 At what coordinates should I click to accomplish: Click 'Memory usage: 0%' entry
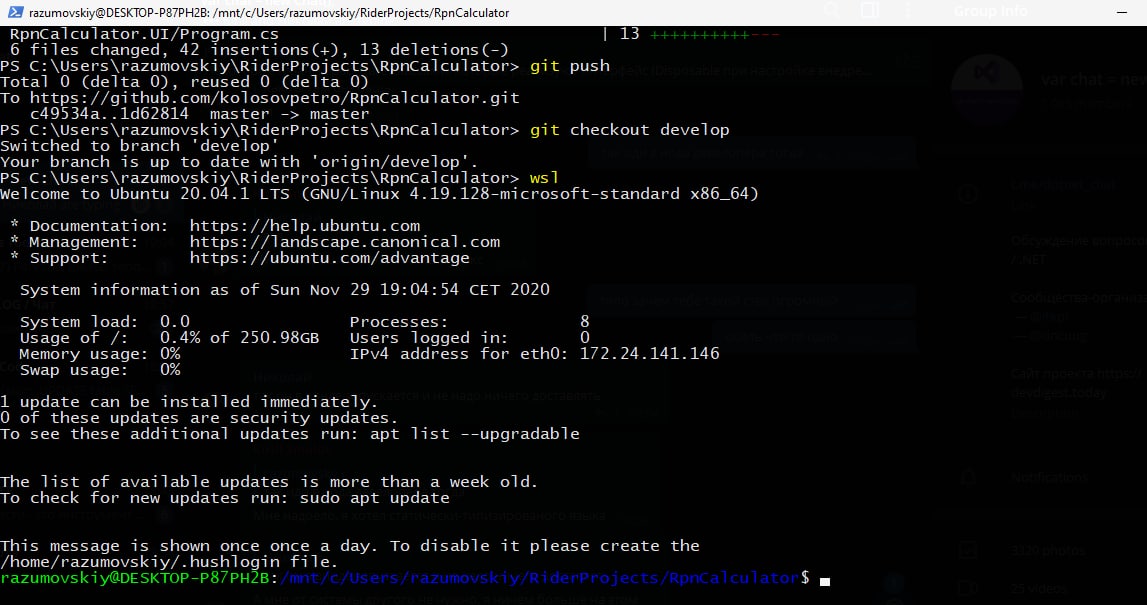coord(99,354)
